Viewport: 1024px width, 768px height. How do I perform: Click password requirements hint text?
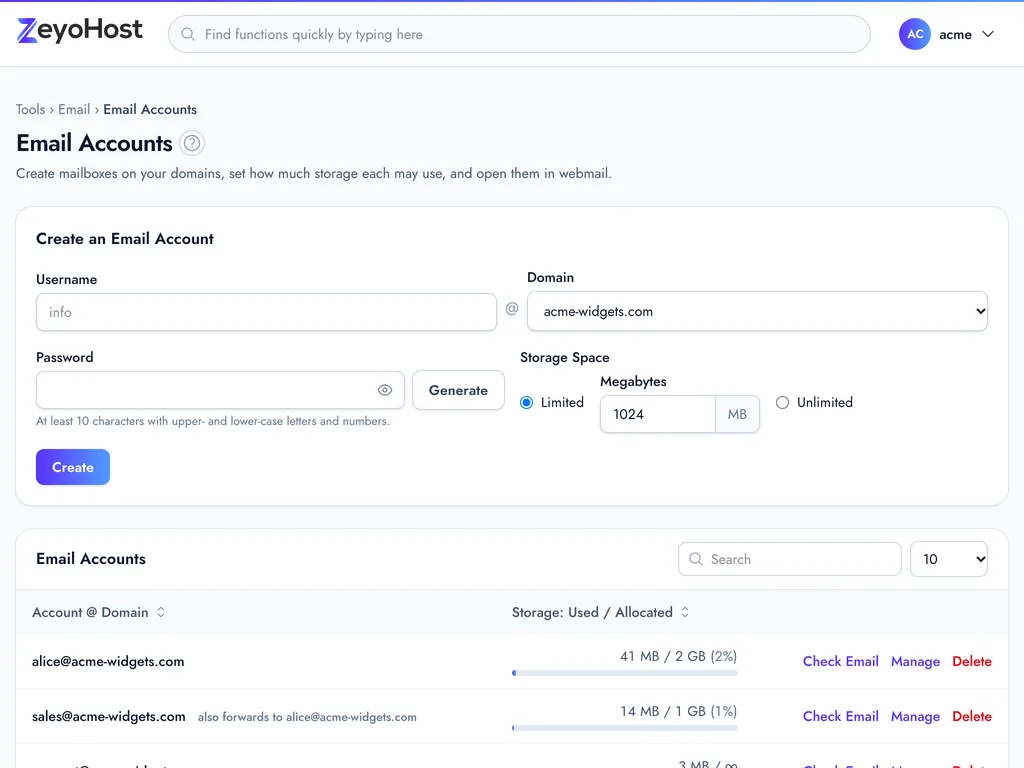coord(212,421)
